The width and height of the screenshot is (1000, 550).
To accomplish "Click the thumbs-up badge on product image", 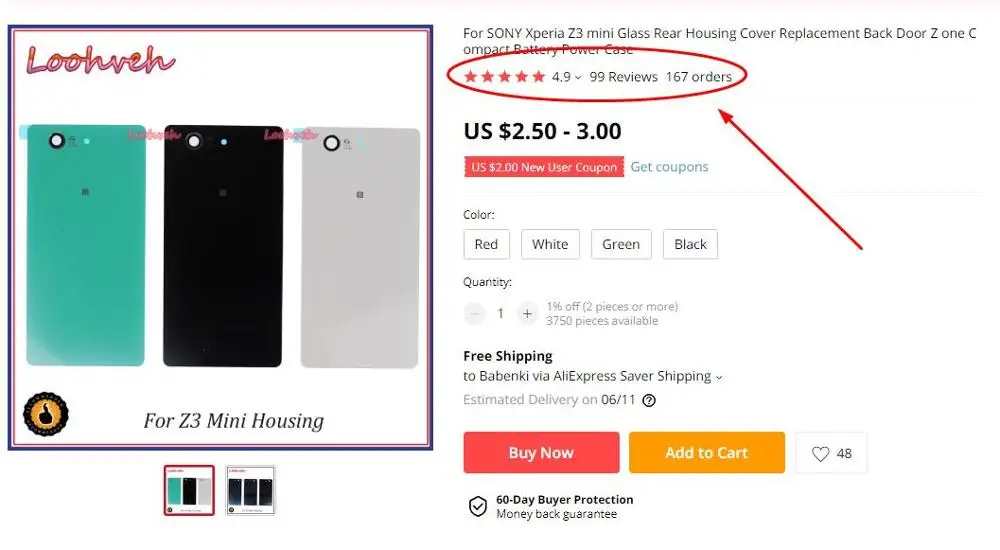I will pos(46,414).
